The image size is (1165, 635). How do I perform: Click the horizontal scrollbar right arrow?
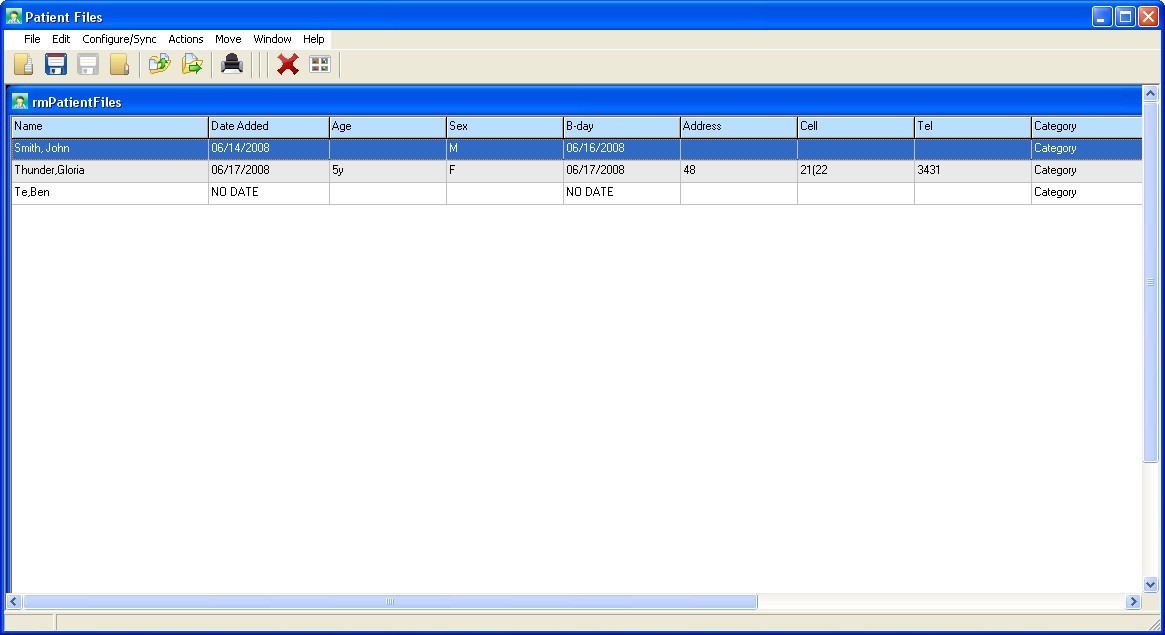(1133, 602)
